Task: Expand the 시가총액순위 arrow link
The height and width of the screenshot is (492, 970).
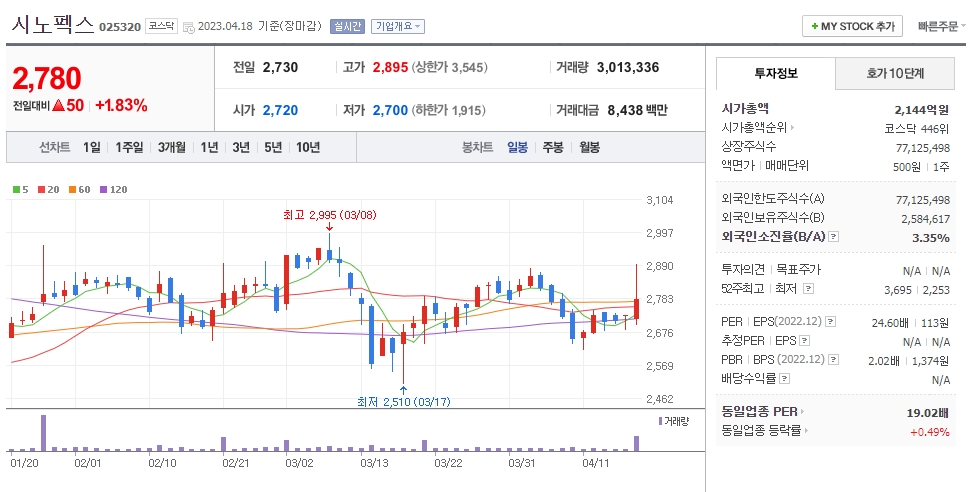Action: [792, 128]
